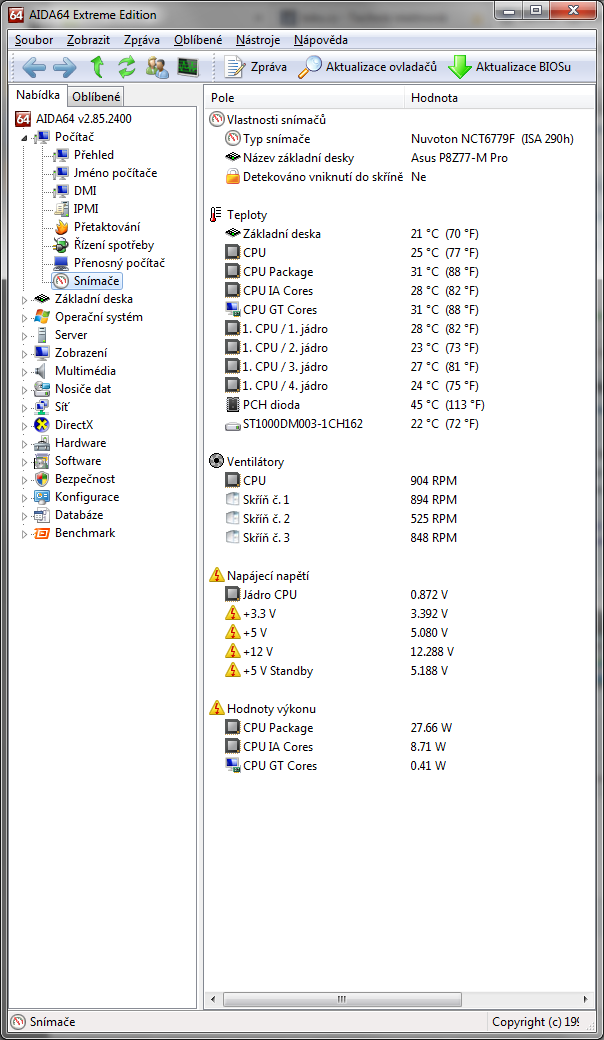Image resolution: width=604 pixels, height=1040 pixels.
Task: Expand the Server tree node
Action: 25,336
